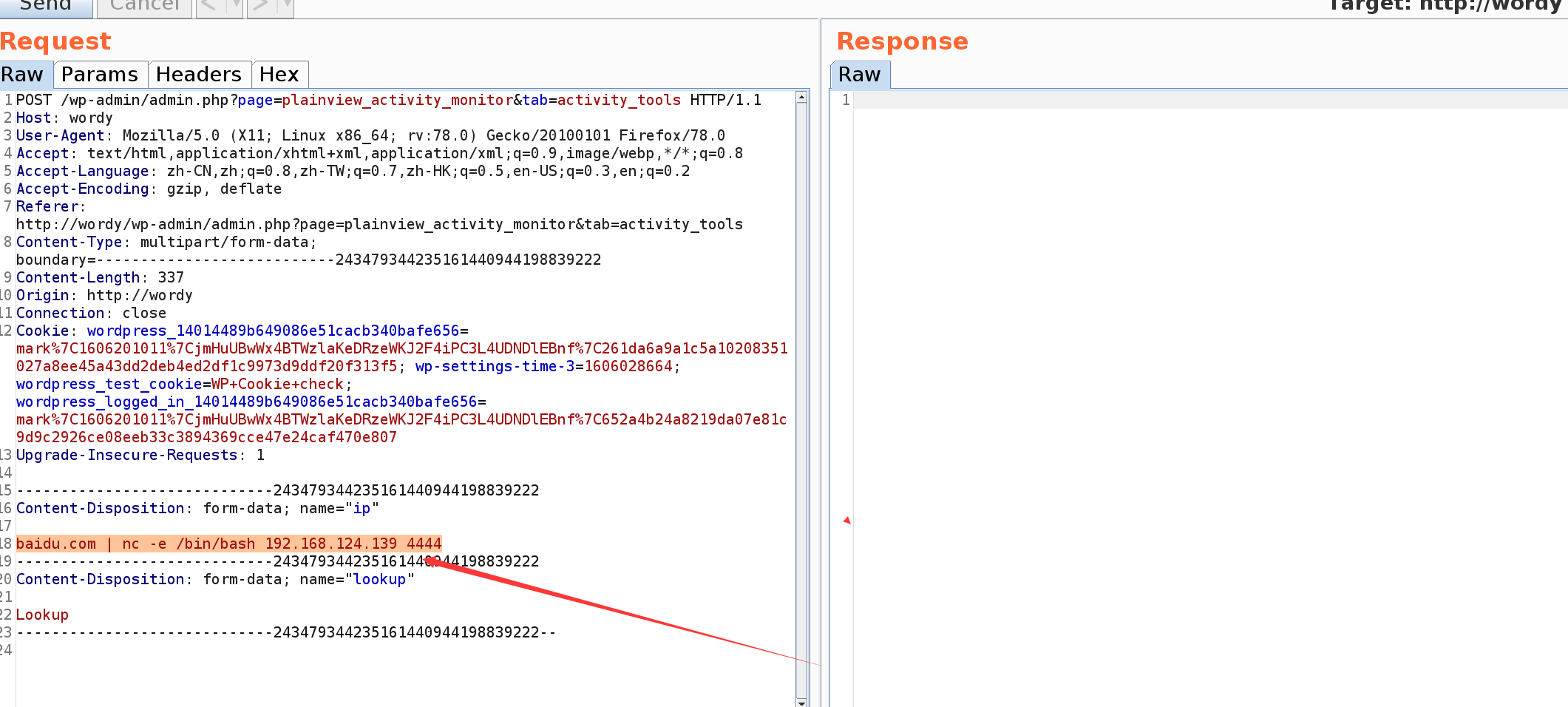Click the Content-Length: 337 line

(x=100, y=278)
